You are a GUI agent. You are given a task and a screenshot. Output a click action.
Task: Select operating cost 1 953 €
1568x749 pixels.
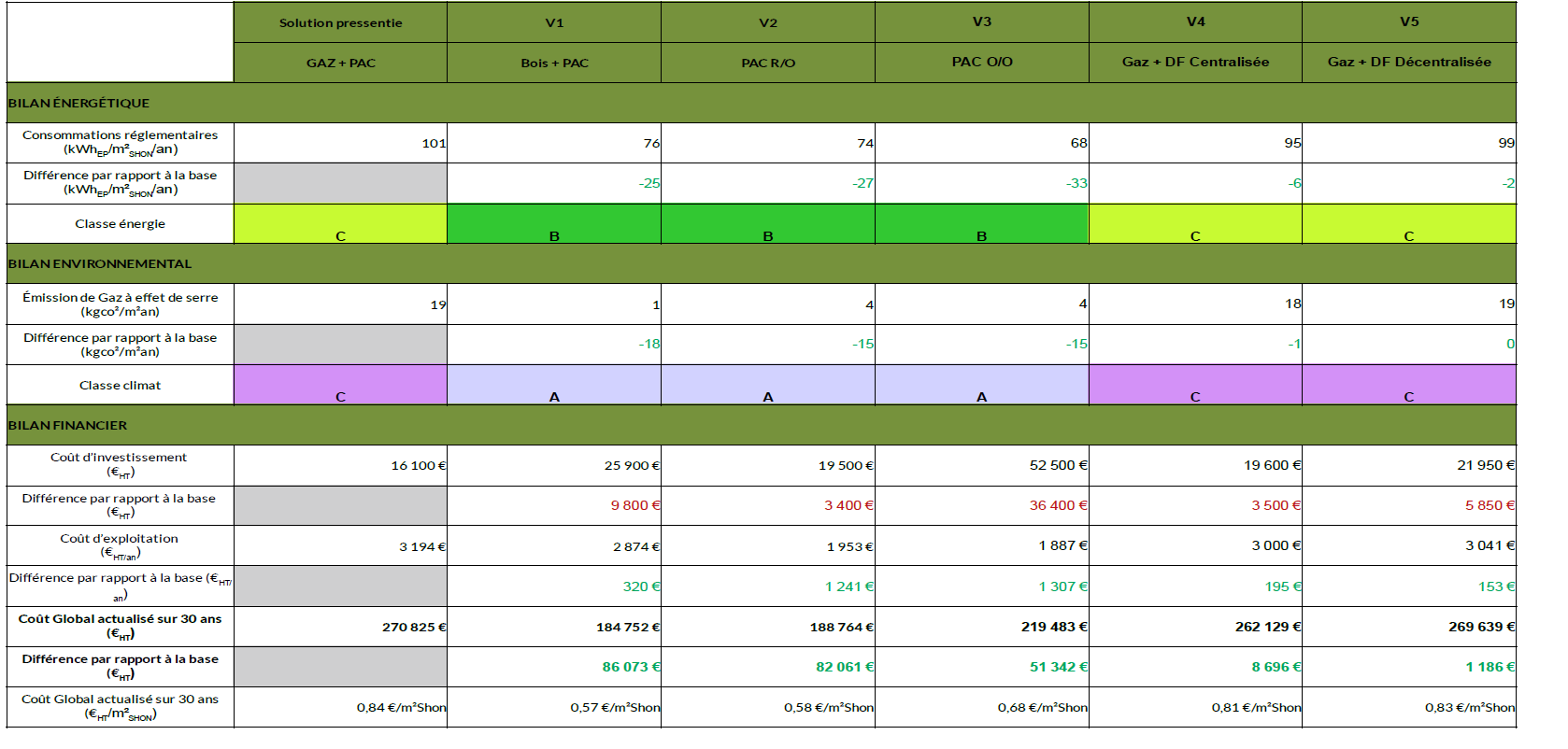click(x=768, y=545)
